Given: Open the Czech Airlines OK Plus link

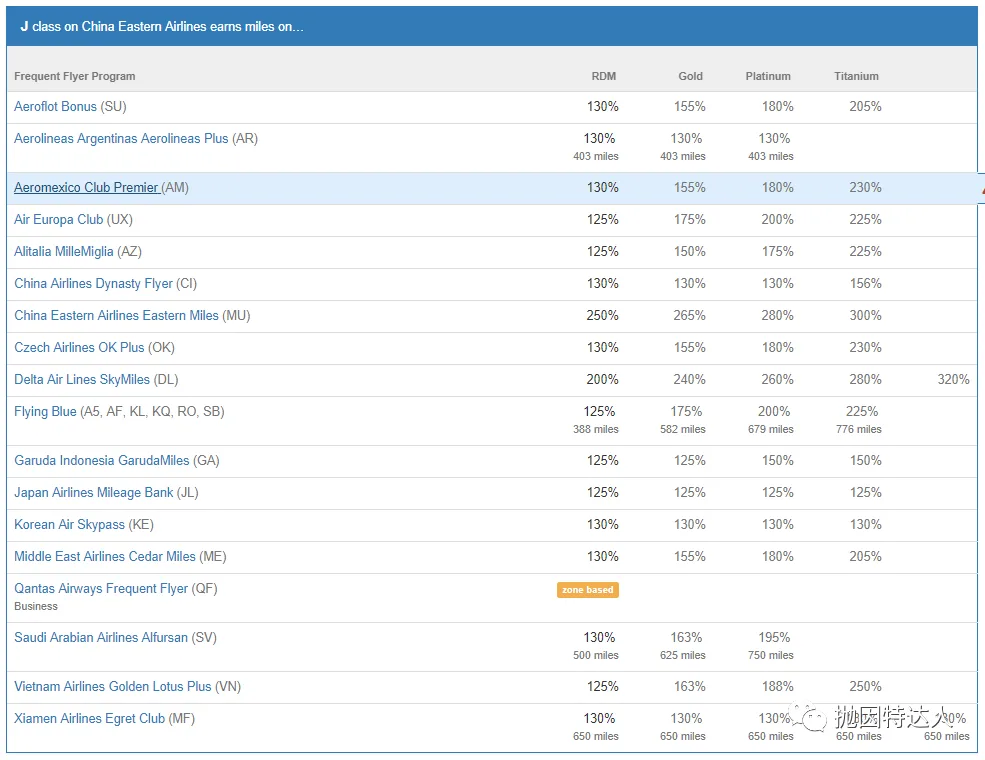Looking at the screenshot, I should coord(79,348).
